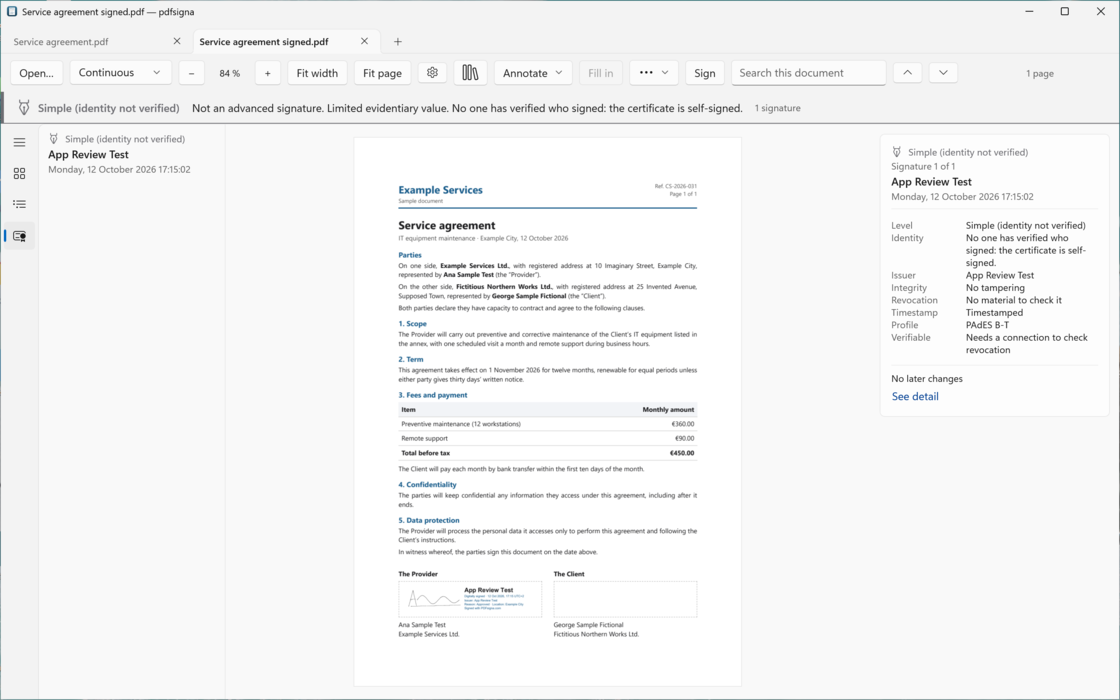Click the minus zoom out button
Image resolution: width=1120 pixels, height=700 pixels.
(191, 73)
